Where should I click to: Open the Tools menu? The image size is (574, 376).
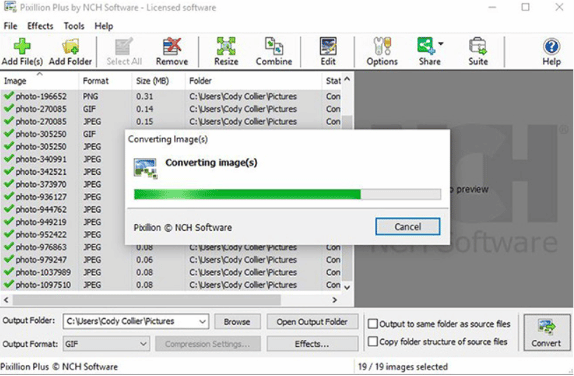coord(74,26)
